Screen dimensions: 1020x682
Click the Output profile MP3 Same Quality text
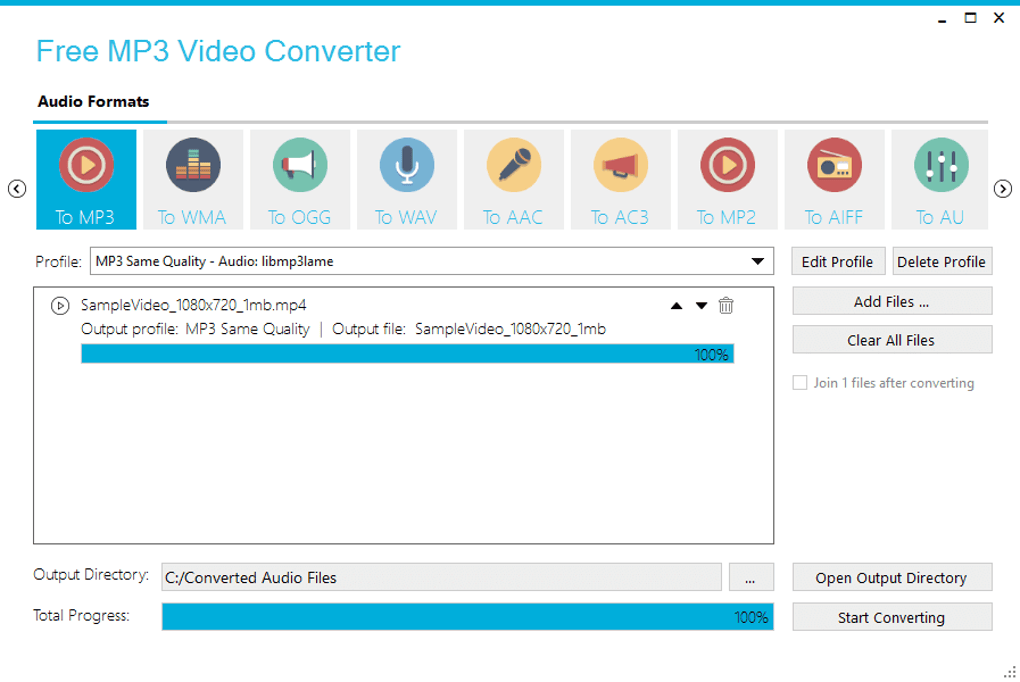195,329
